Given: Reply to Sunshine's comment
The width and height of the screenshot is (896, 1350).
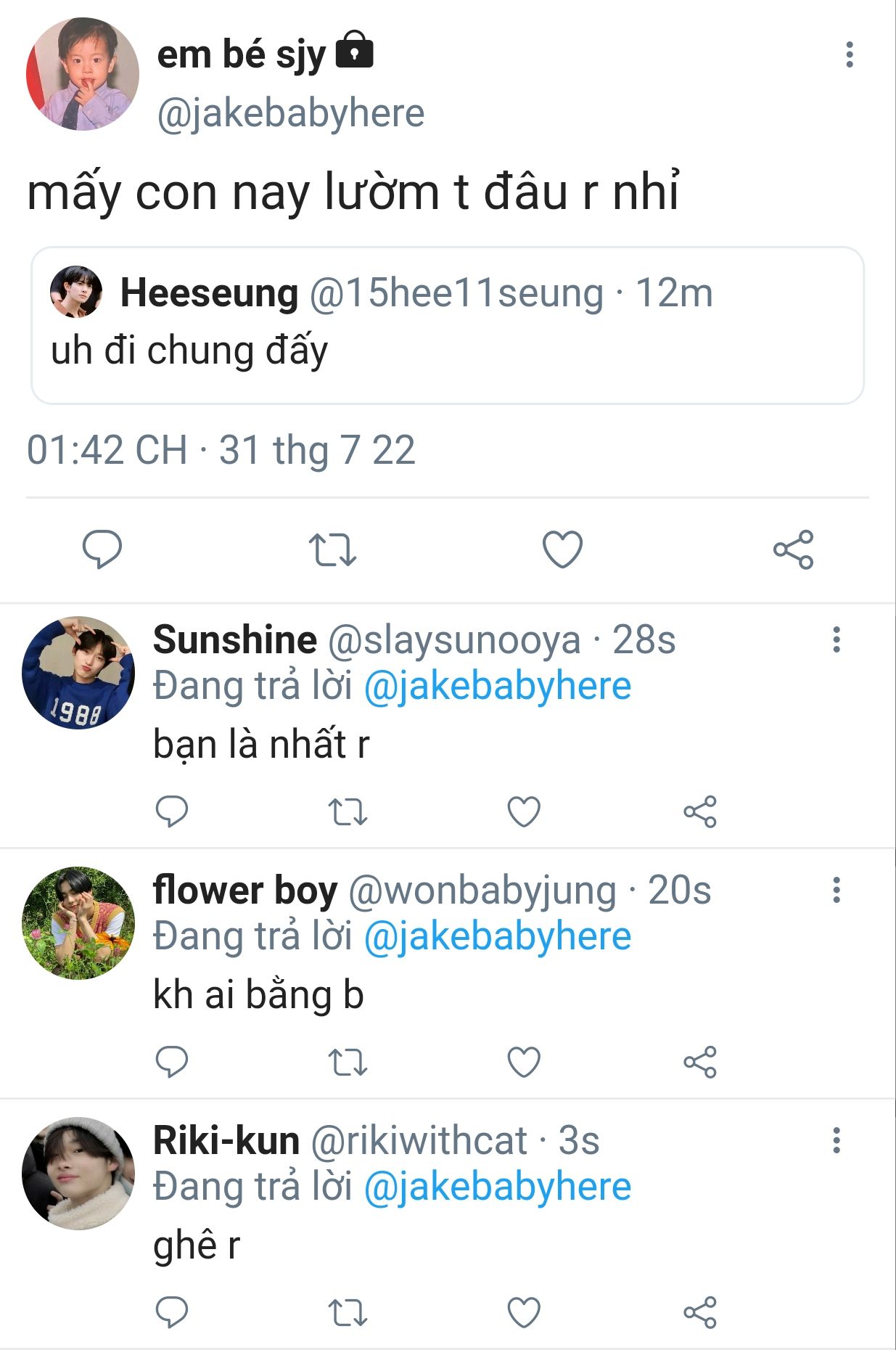Looking at the screenshot, I should [172, 811].
